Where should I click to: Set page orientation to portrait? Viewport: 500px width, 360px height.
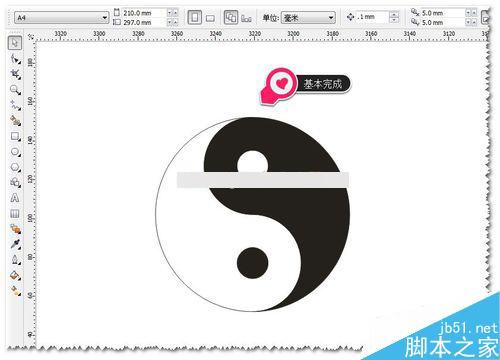[195, 17]
